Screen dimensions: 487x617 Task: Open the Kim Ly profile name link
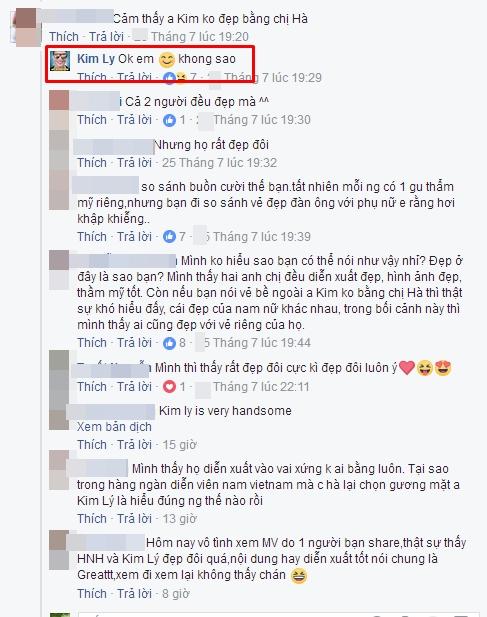click(96, 59)
